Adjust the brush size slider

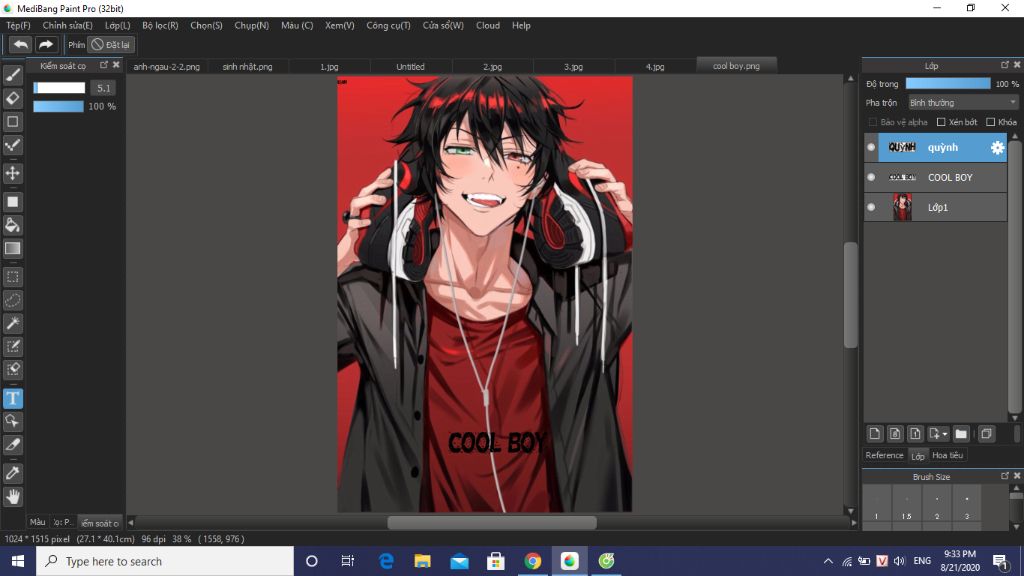click(x=59, y=88)
